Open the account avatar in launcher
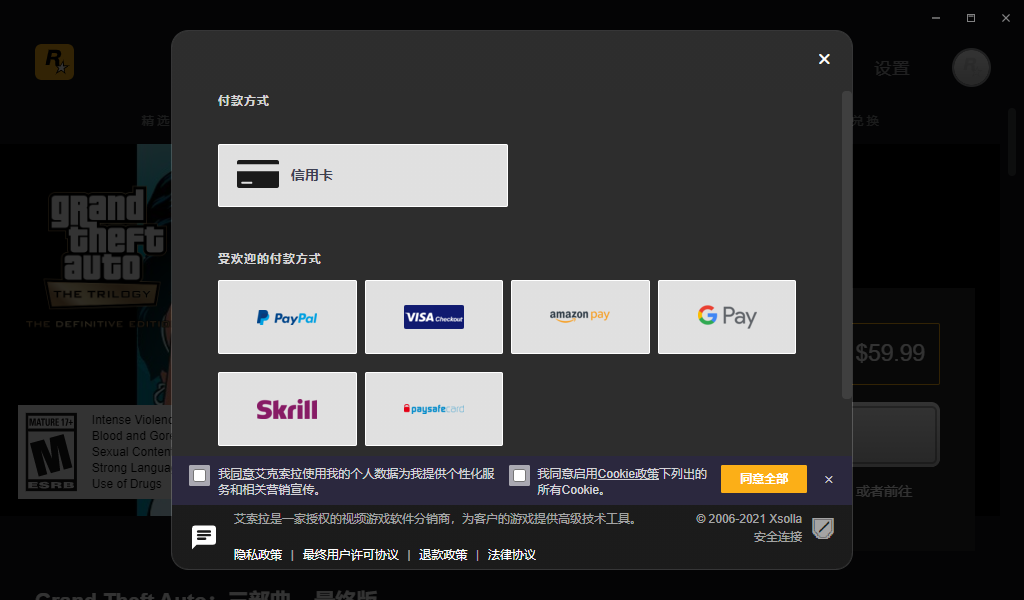This screenshot has width=1024, height=600. coord(971,67)
